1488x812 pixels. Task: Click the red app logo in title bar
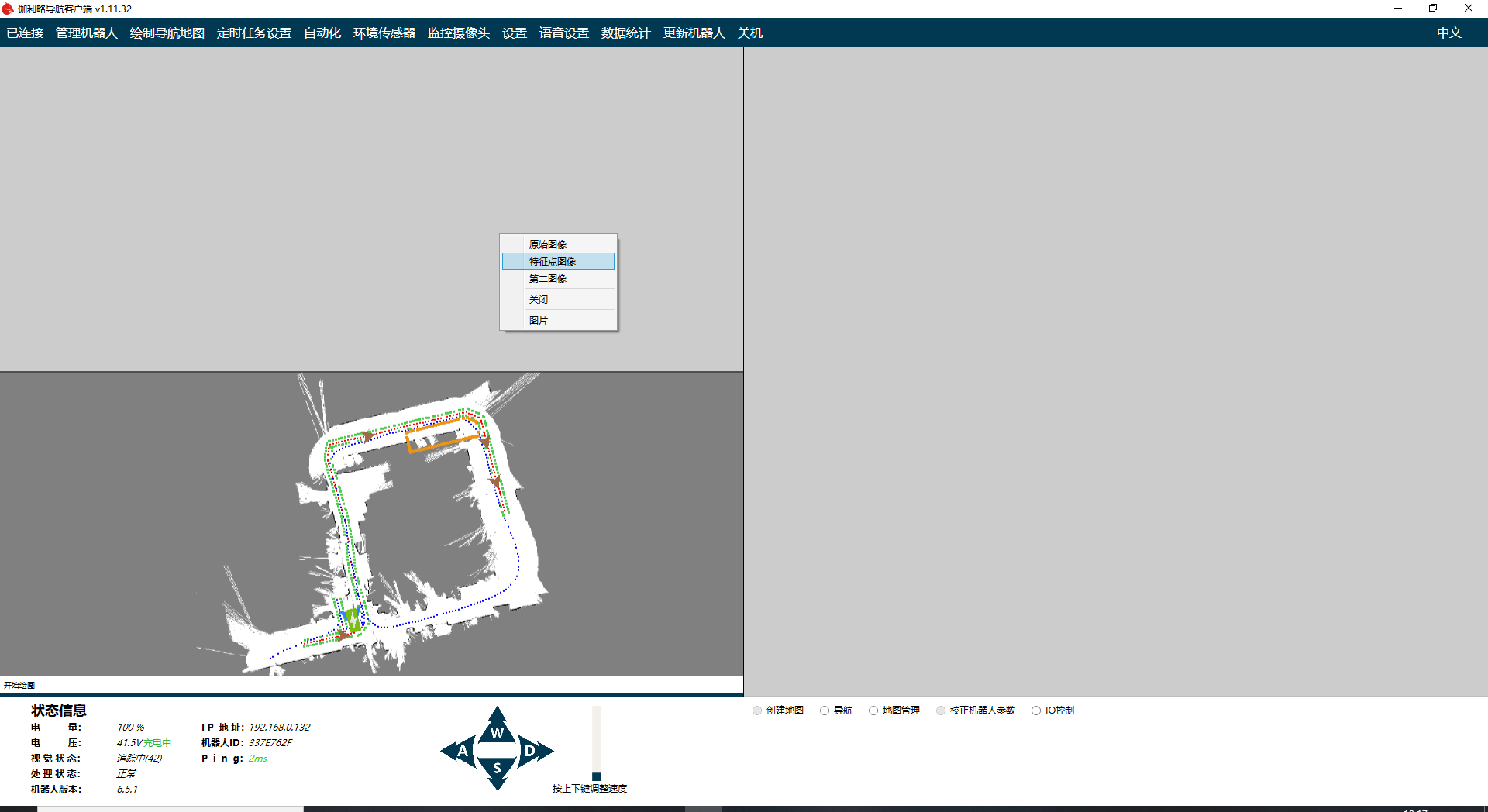[x=8, y=9]
